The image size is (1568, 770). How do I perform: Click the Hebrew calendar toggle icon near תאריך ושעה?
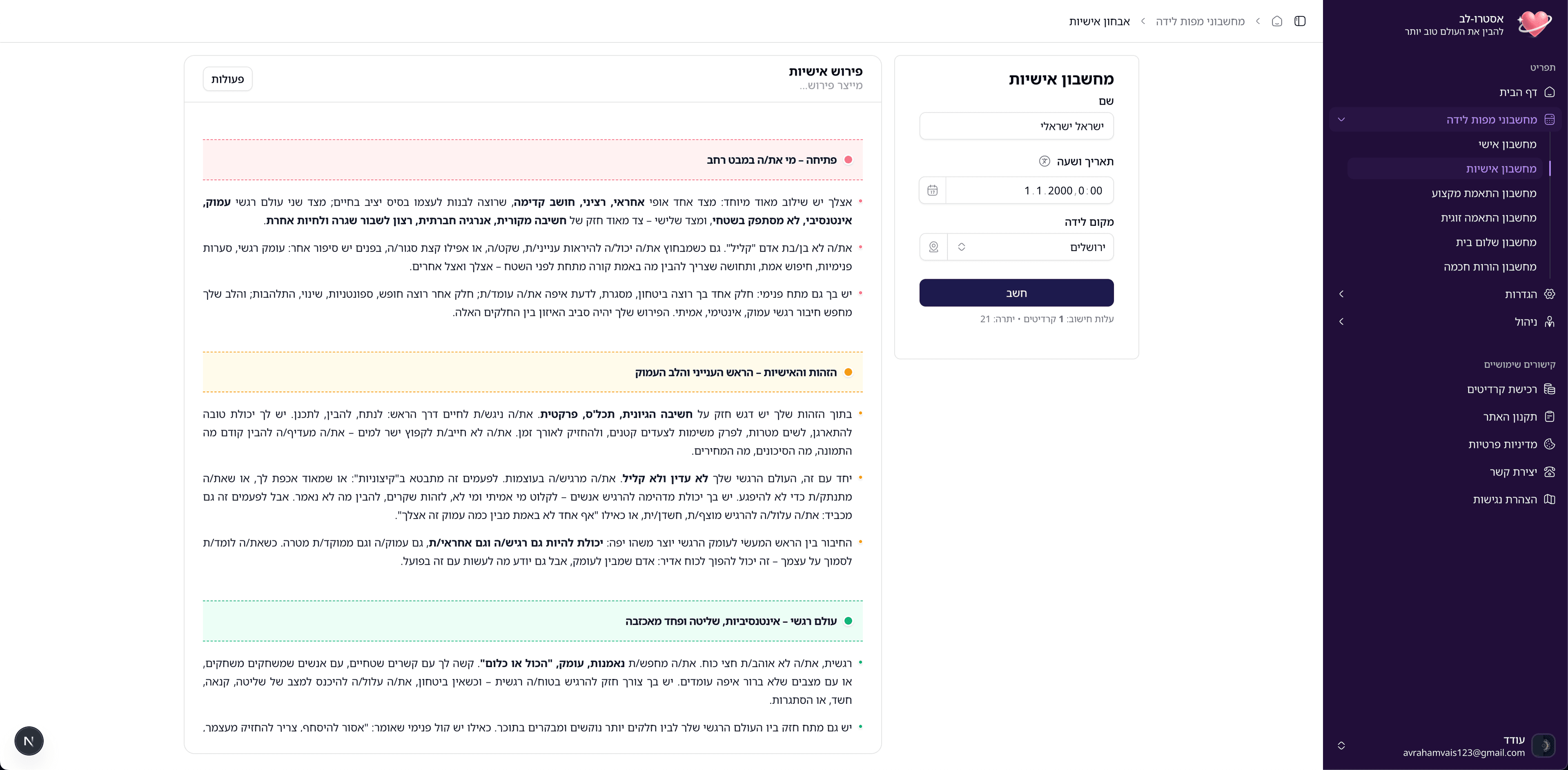pos(1045,161)
